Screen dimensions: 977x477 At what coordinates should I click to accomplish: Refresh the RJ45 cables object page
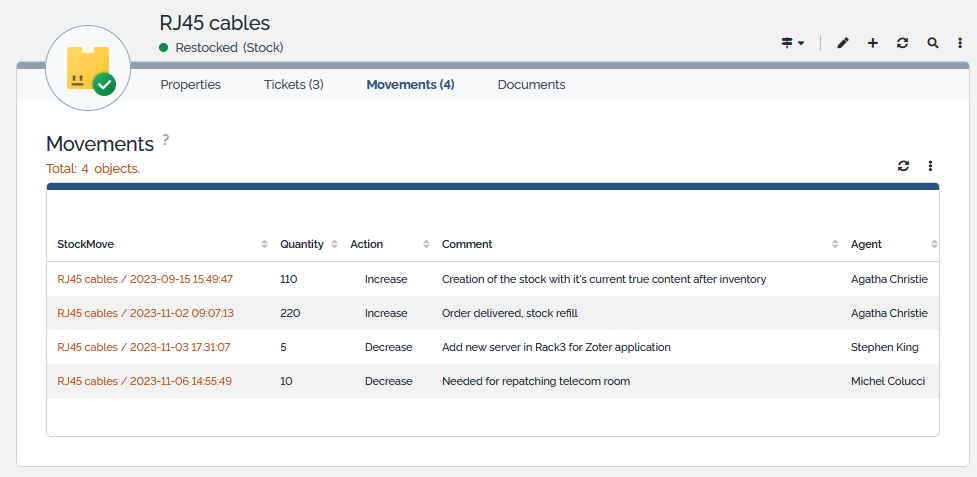902,43
